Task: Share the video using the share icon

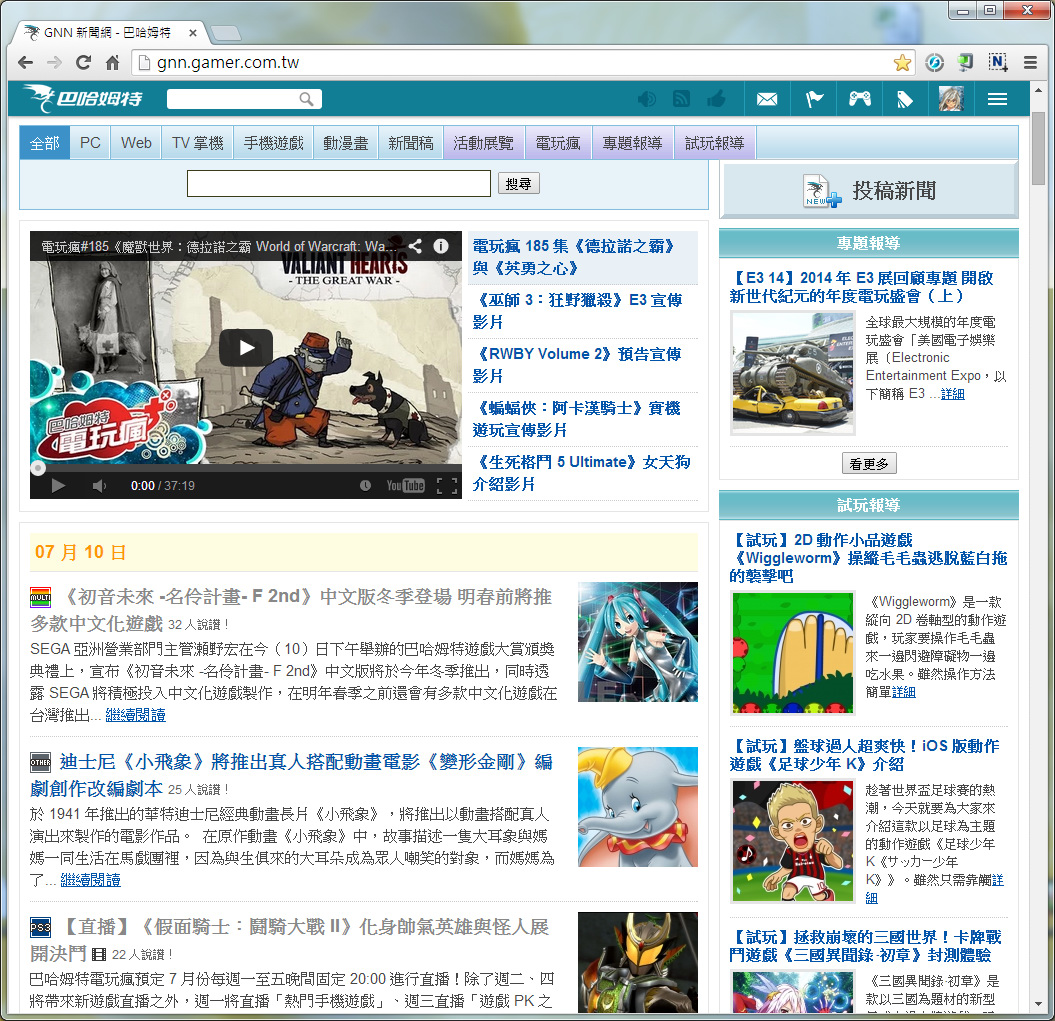Action: (x=414, y=246)
